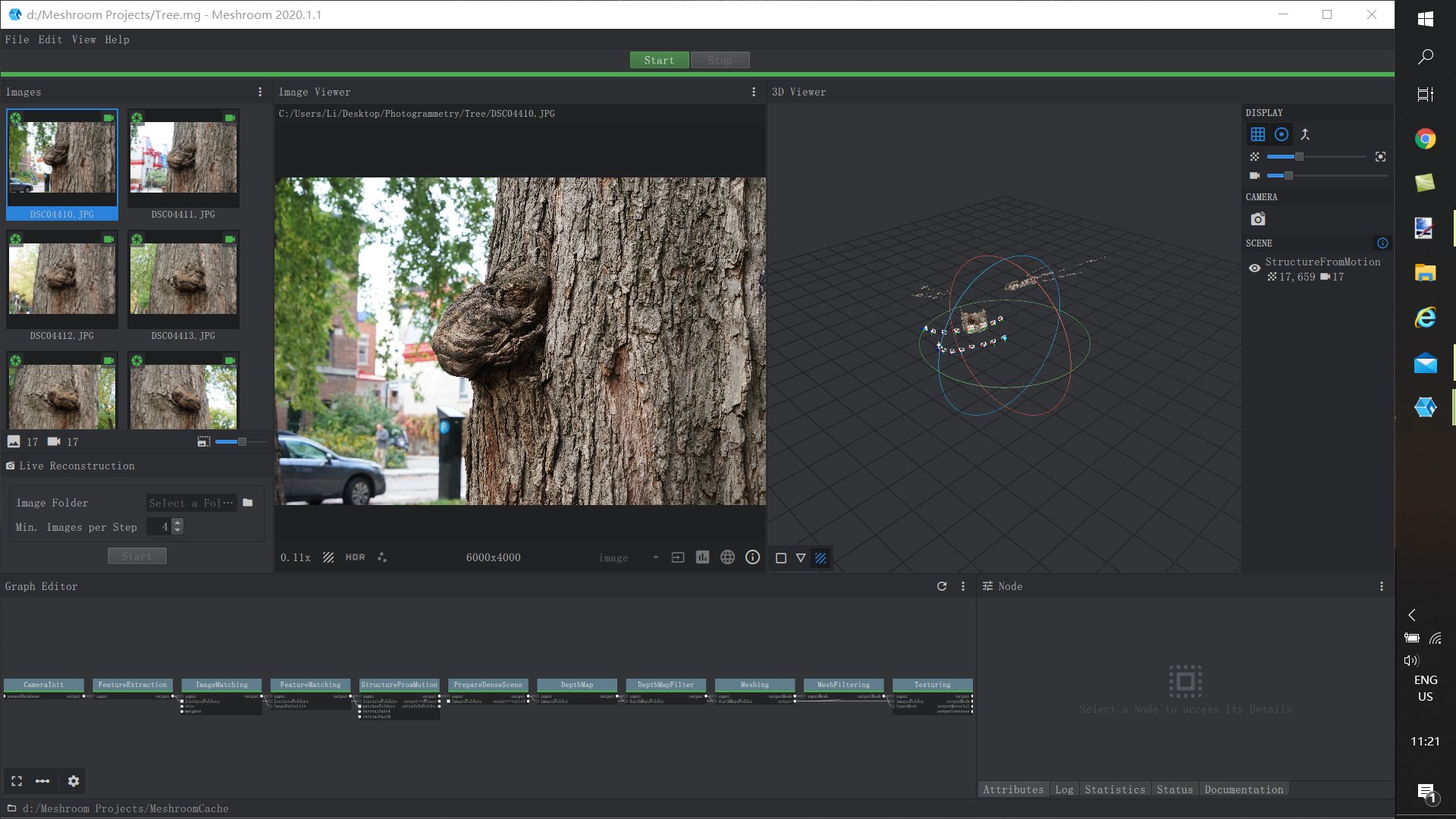Click the CAMERA snapshot icon
Viewport: 1456px width, 819px height.
pyautogui.click(x=1258, y=219)
